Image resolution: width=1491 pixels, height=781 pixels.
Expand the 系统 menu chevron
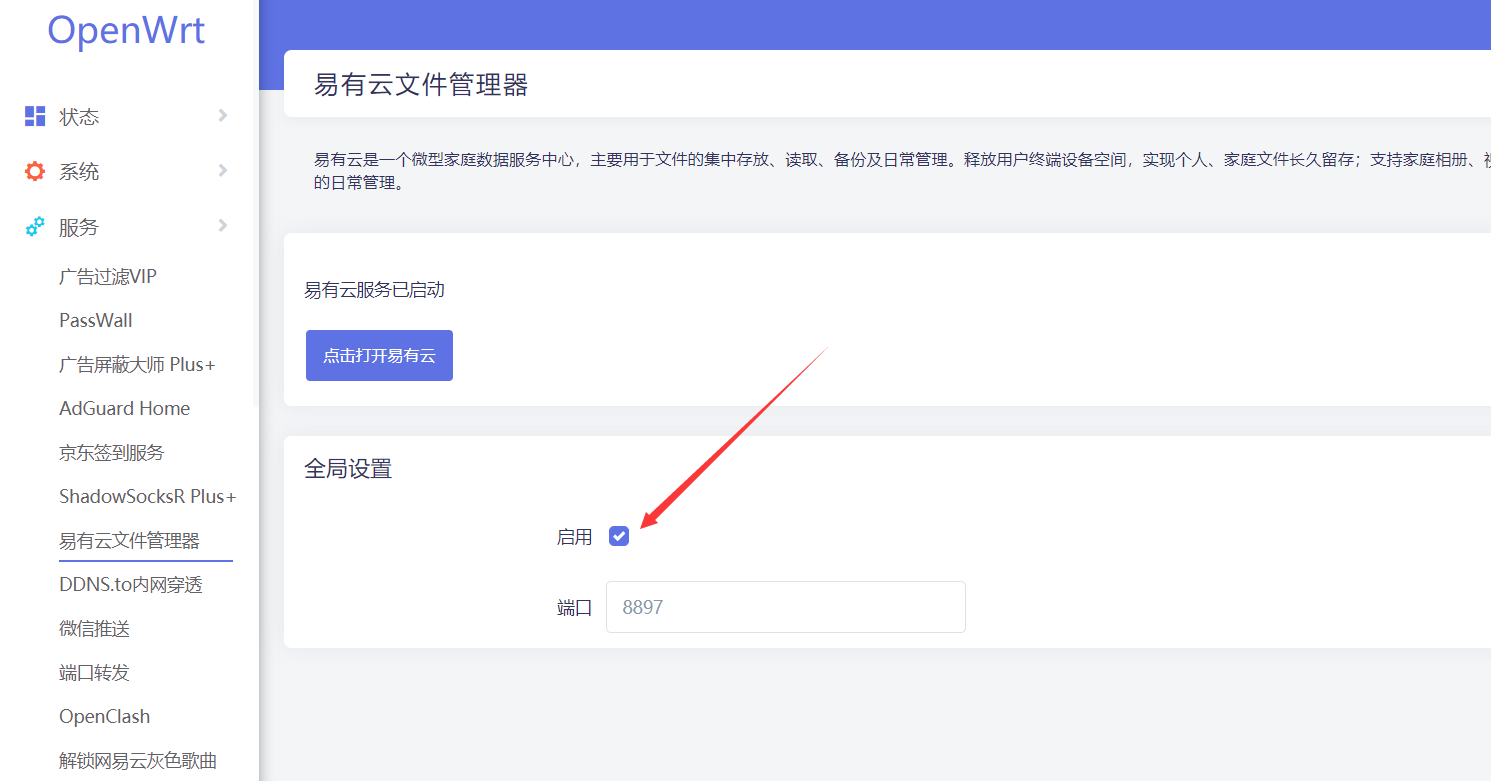tap(223, 171)
